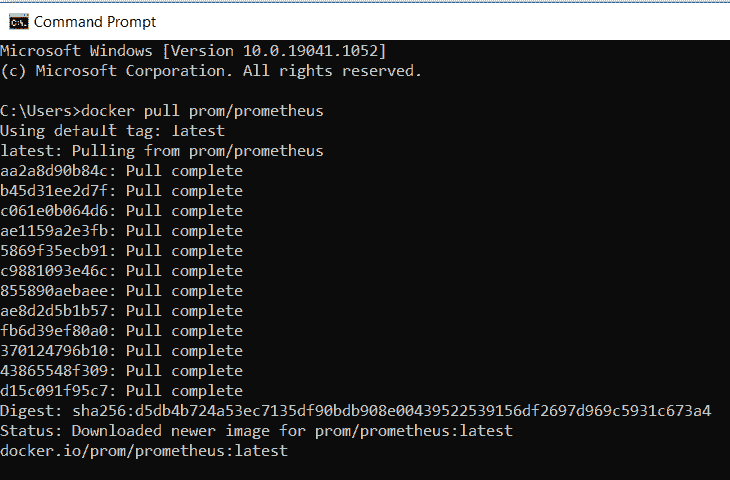
Task: Click the layer d15c091f95c7 line
Action: click(x=122, y=391)
